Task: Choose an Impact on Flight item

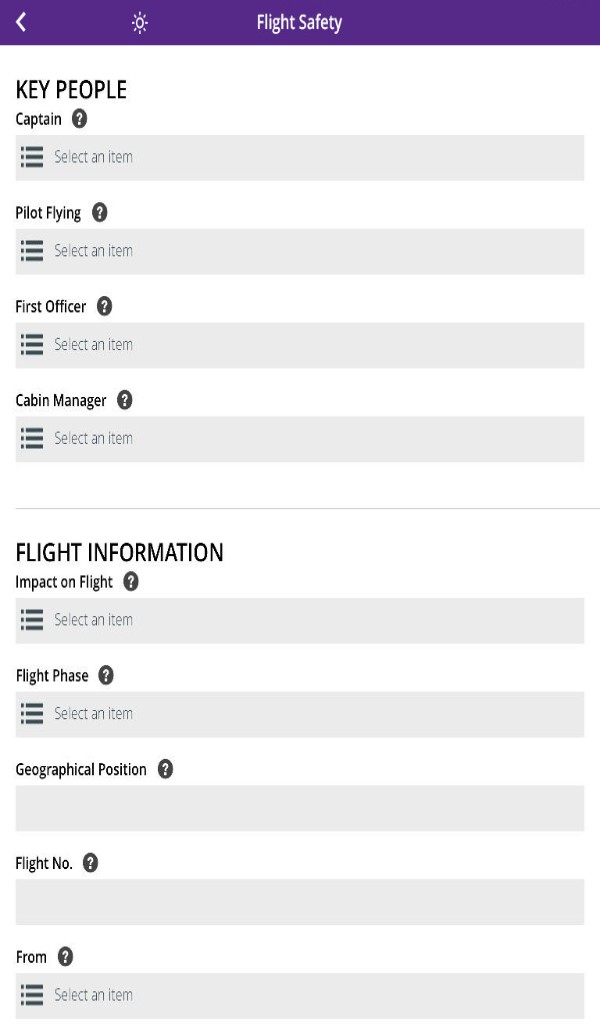Action: coord(300,620)
